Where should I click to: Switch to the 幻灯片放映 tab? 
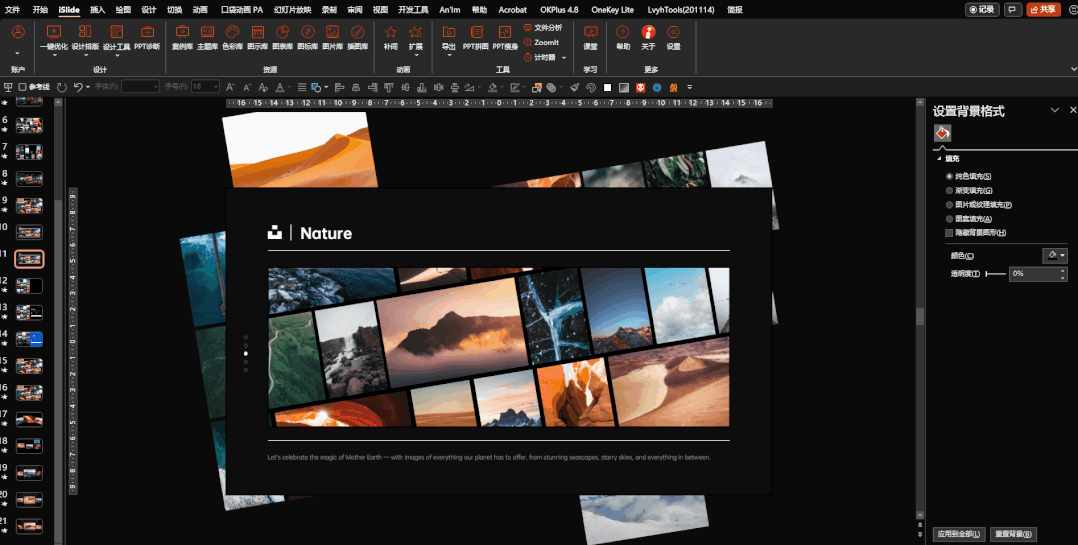tap(292, 10)
